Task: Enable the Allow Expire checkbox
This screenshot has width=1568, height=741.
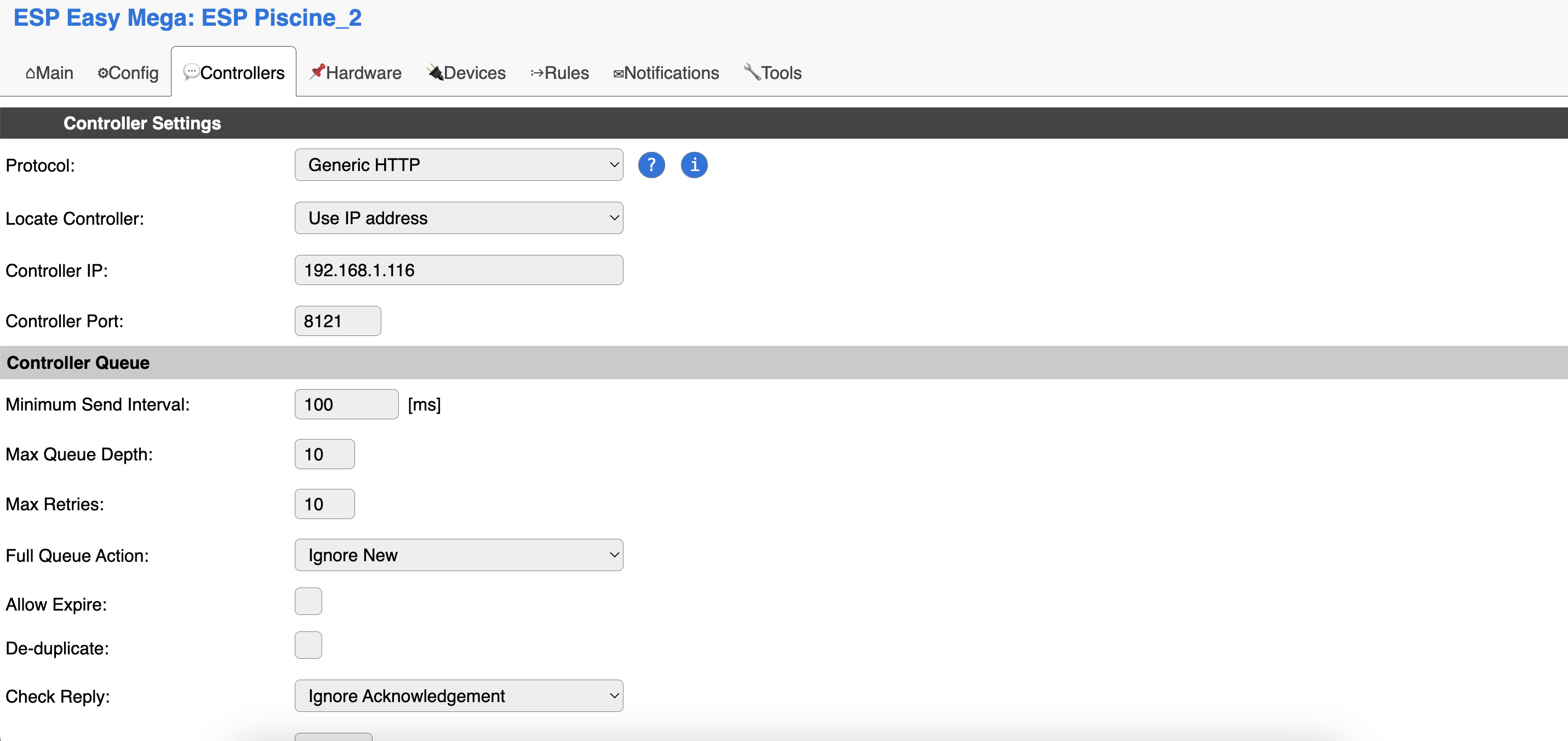Action: coord(308,602)
